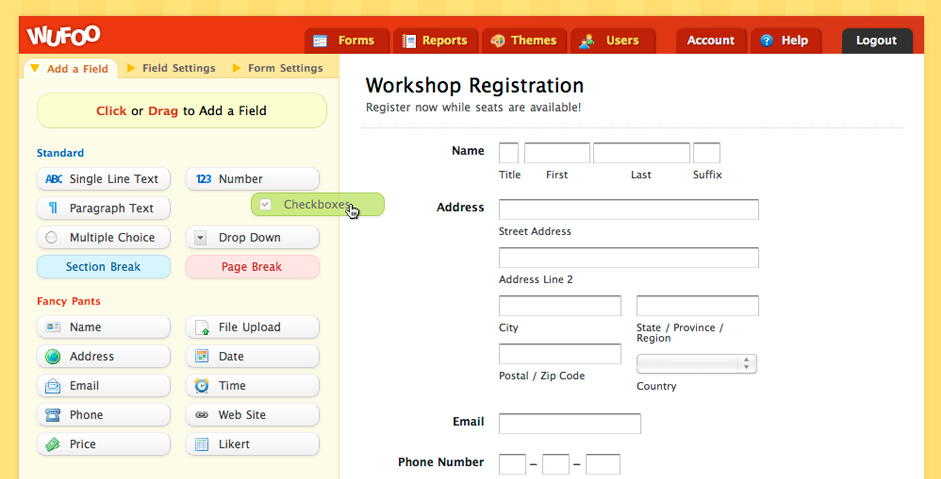Click the Address Line 2 input field
The image size is (941, 479).
pos(628,258)
